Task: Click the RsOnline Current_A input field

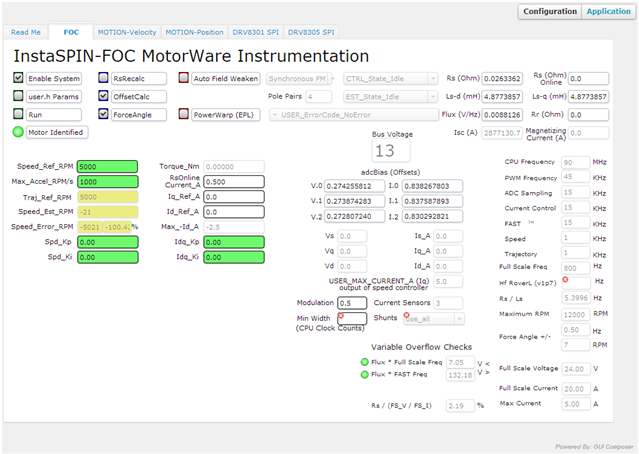Action: pyautogui.click(x=234, y=182)
